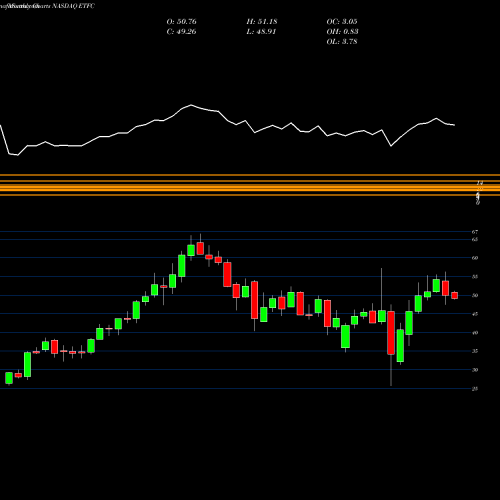
Task: Click the high price 'H: 51.18'
Action: (x=262, y=22)
